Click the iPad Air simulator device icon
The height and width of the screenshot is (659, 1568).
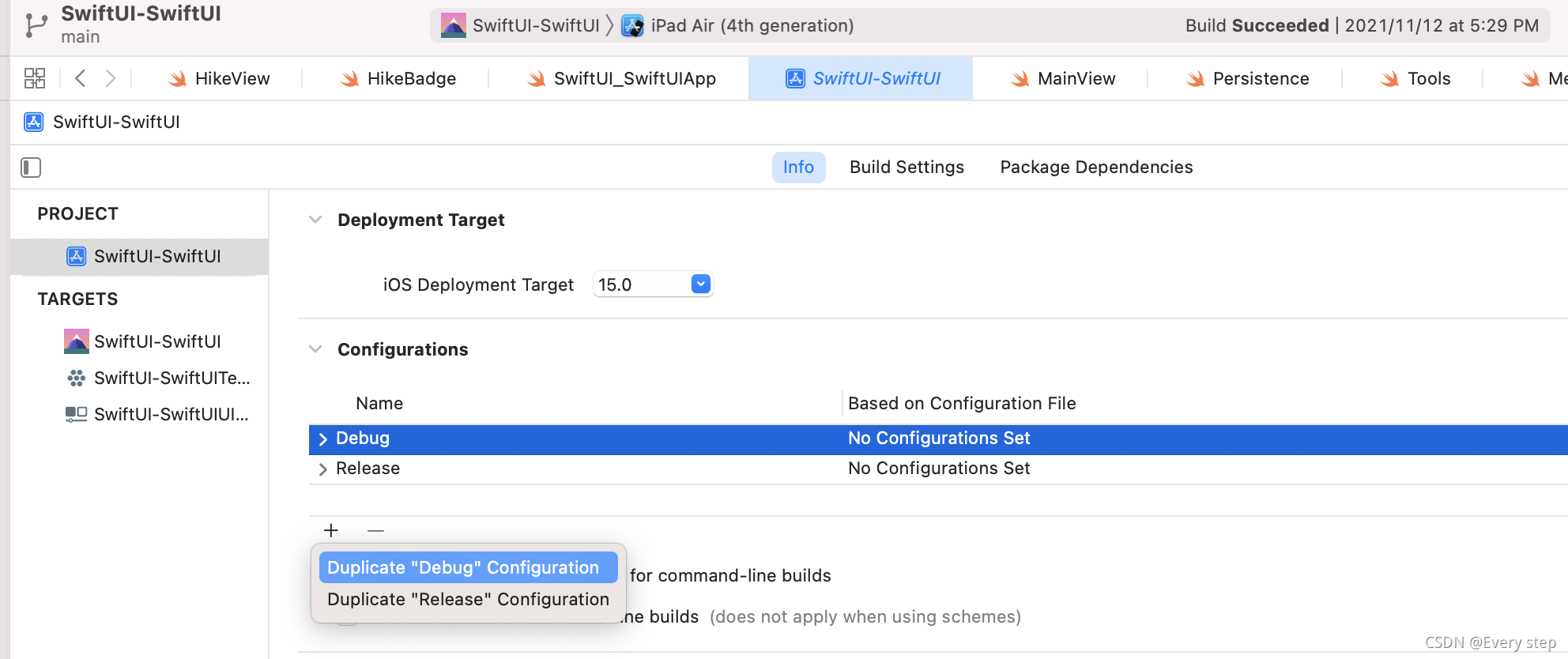[x=632, y=25]
